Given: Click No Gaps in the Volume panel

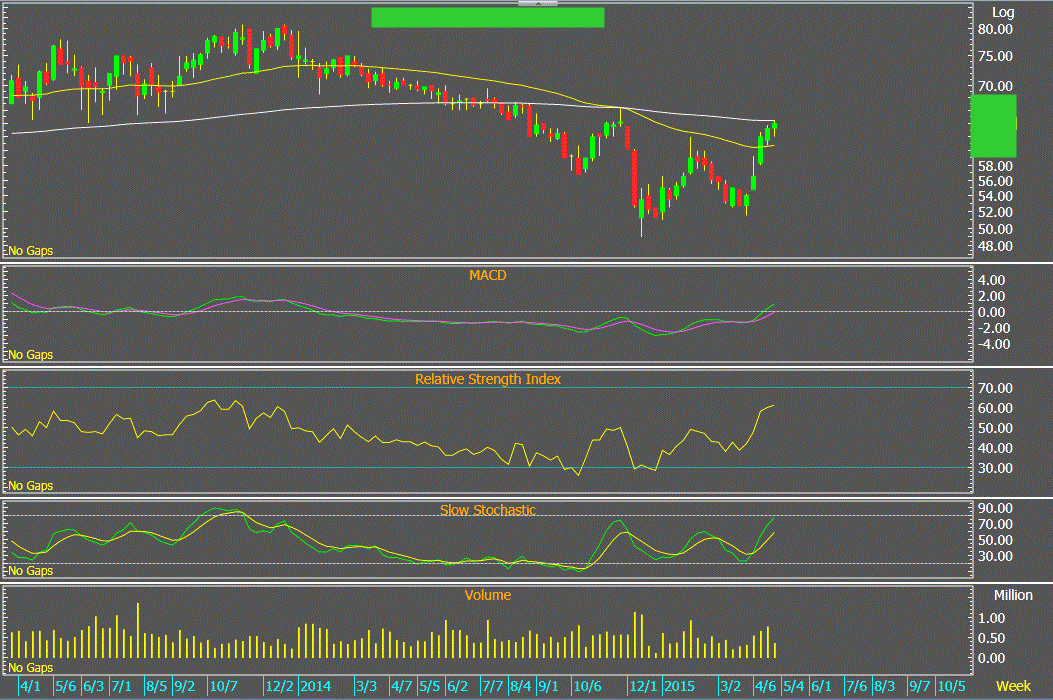Looking at the screenshot, I should (30, 668).
